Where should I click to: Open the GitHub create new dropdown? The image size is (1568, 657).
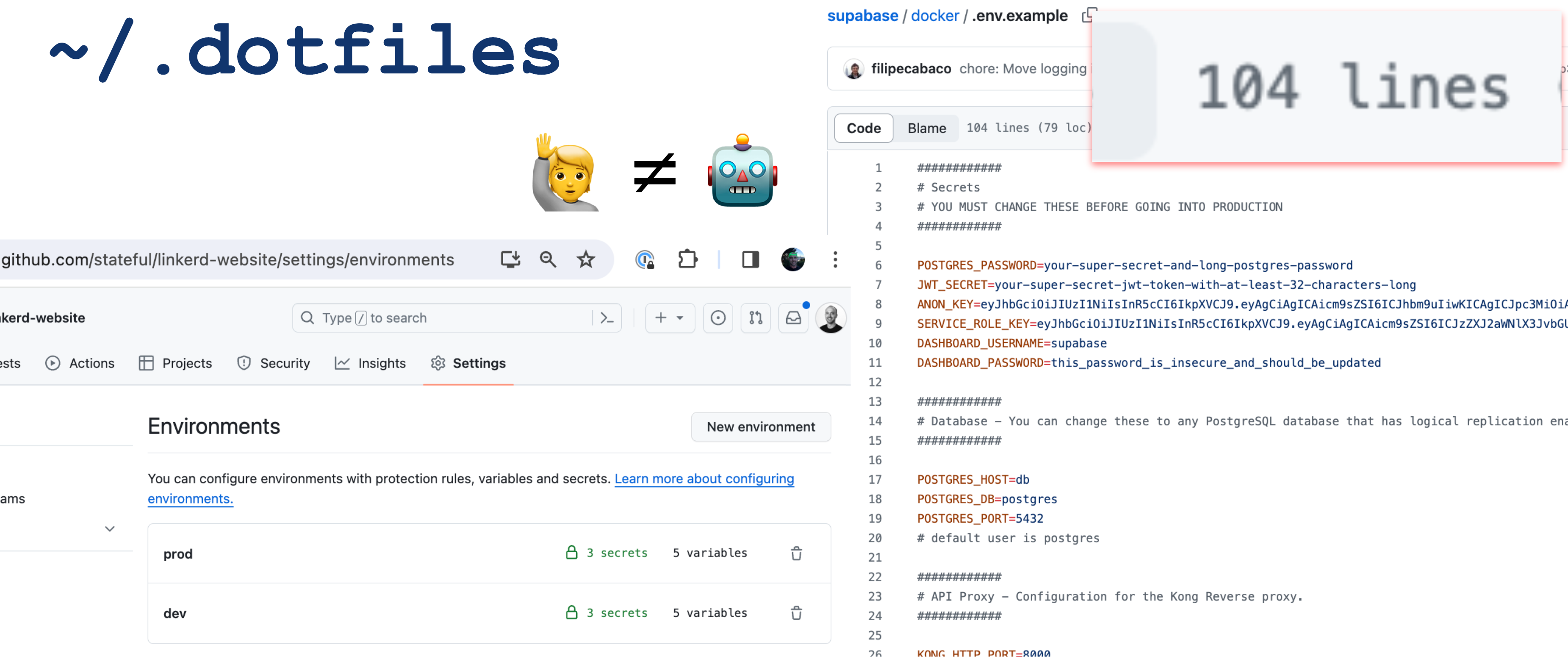point(670,317)
